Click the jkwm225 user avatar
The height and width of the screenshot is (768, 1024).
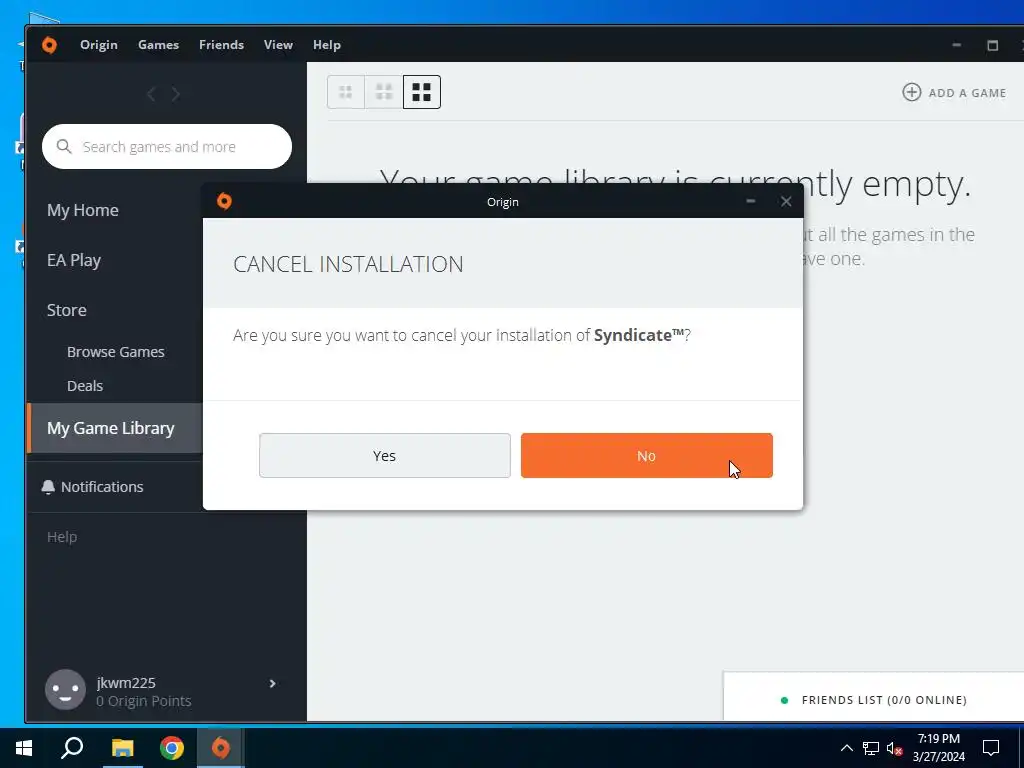(x=65, y=690)
